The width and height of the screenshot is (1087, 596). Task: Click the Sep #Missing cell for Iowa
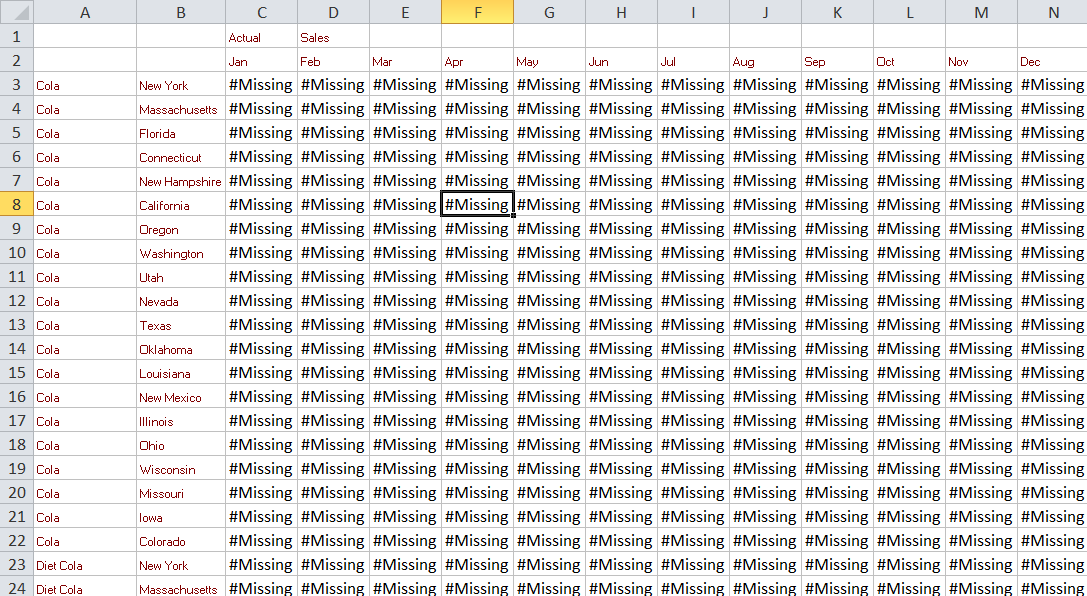[x=838, y=516]
